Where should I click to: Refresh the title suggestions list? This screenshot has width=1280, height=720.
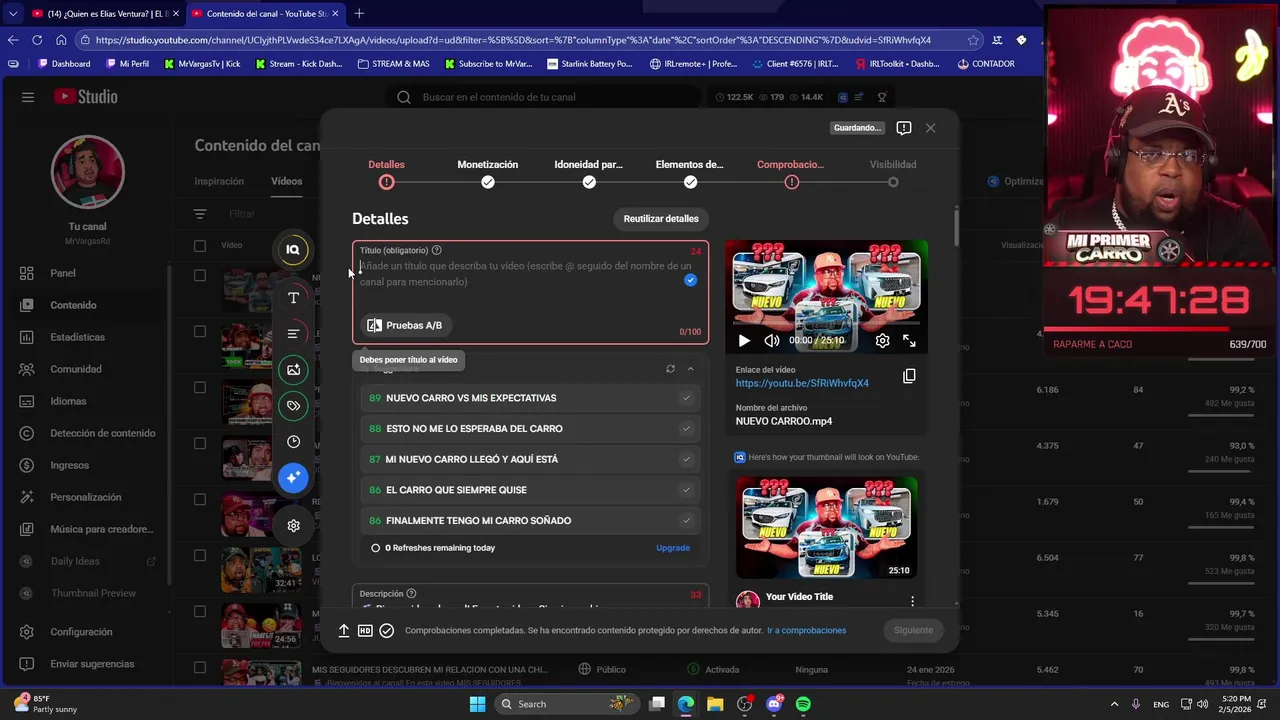670,369
